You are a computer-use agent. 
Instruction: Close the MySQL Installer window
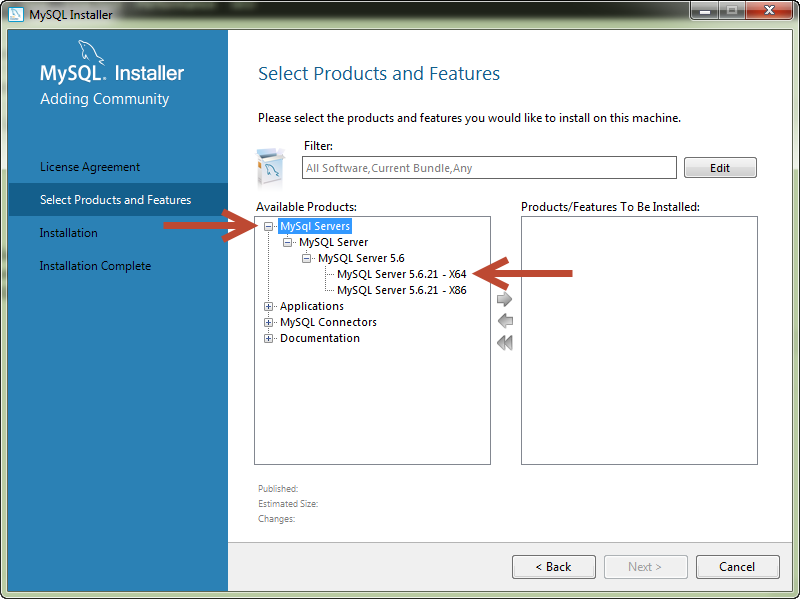[769, 10]
